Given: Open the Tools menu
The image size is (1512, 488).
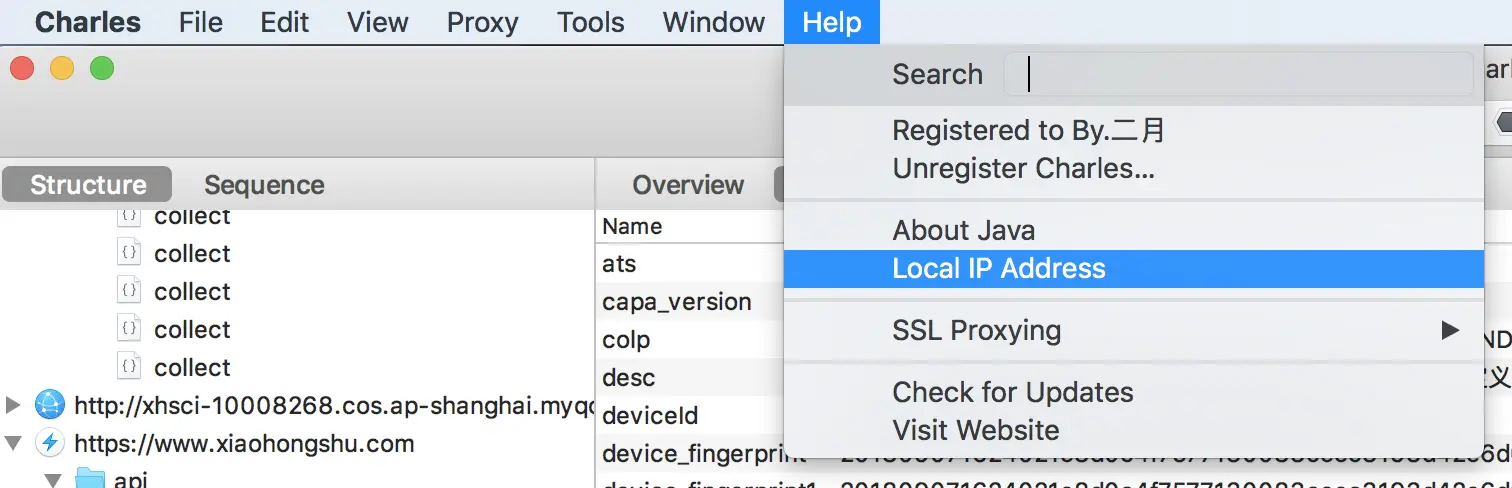Looking at the screenshot, I should click(590, 22).
